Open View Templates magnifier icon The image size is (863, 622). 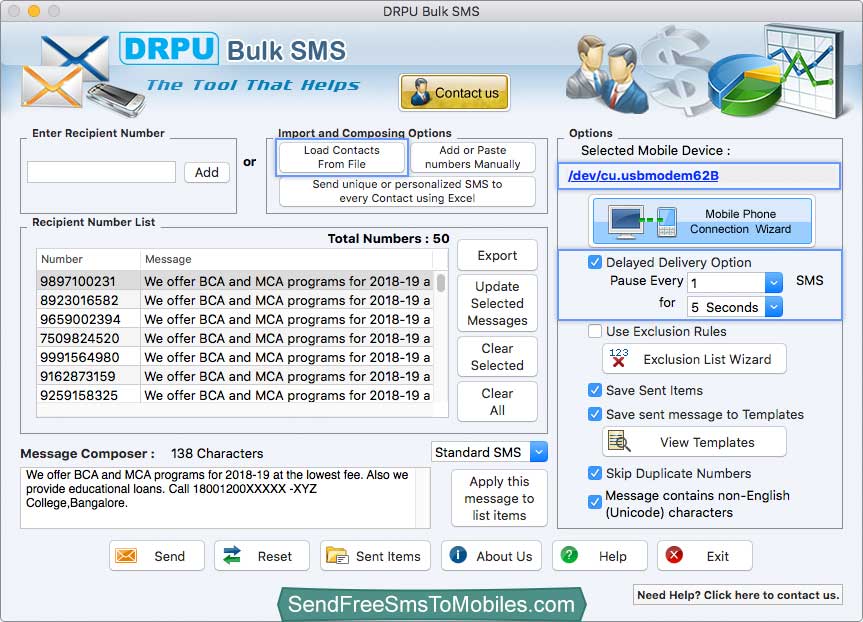tap(619, 442)
